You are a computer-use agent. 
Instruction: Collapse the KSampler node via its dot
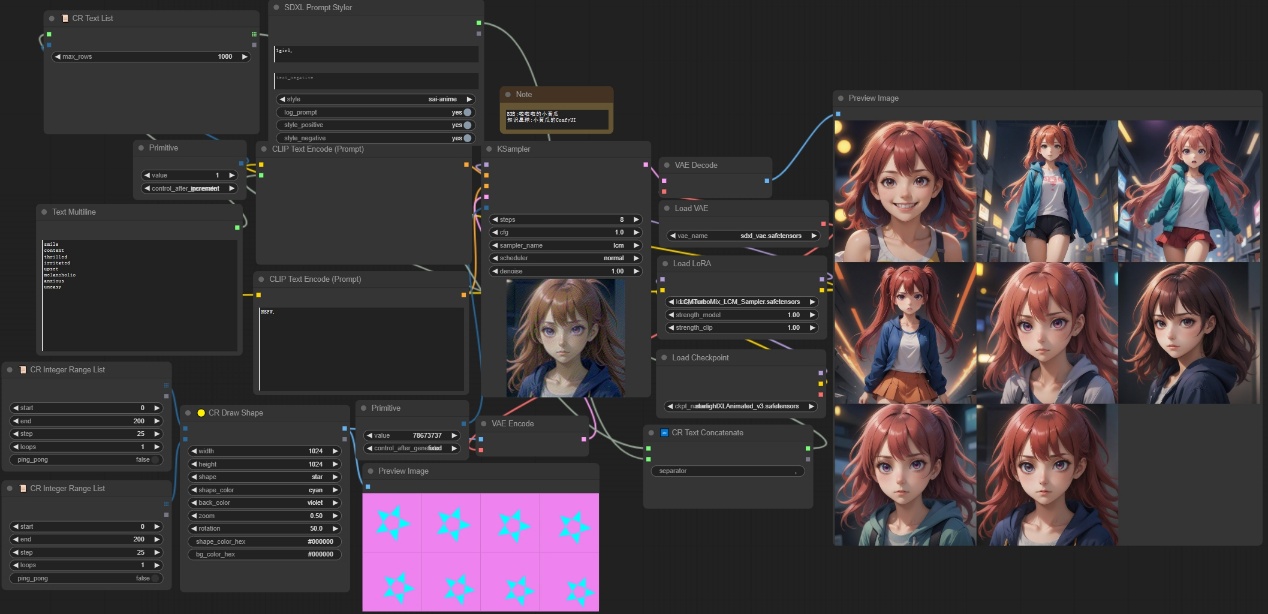point(489,149)
